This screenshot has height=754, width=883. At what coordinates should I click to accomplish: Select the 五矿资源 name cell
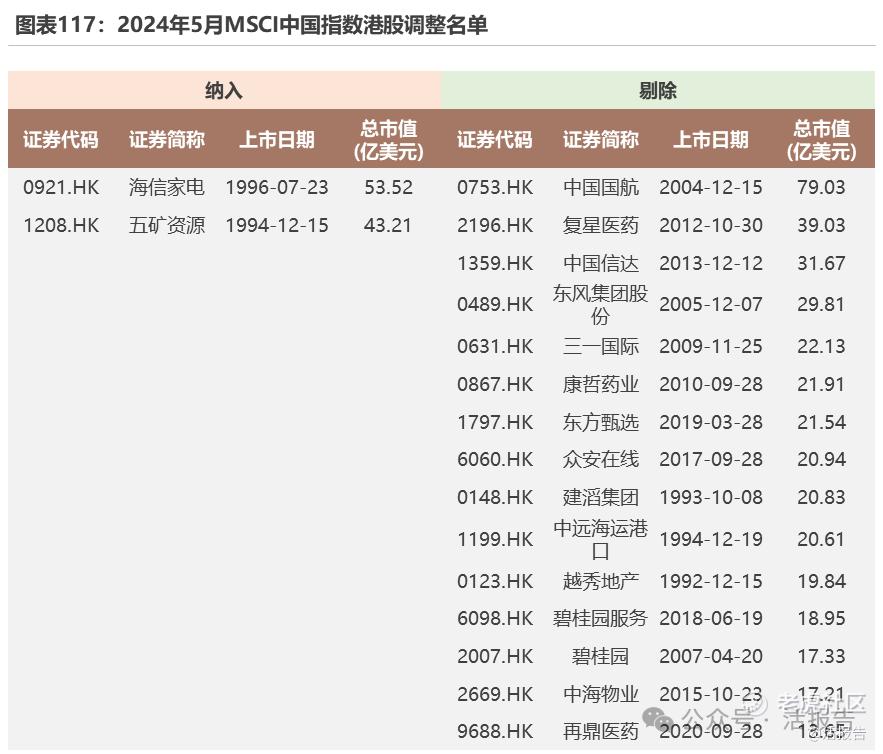(x=167, y=225)
